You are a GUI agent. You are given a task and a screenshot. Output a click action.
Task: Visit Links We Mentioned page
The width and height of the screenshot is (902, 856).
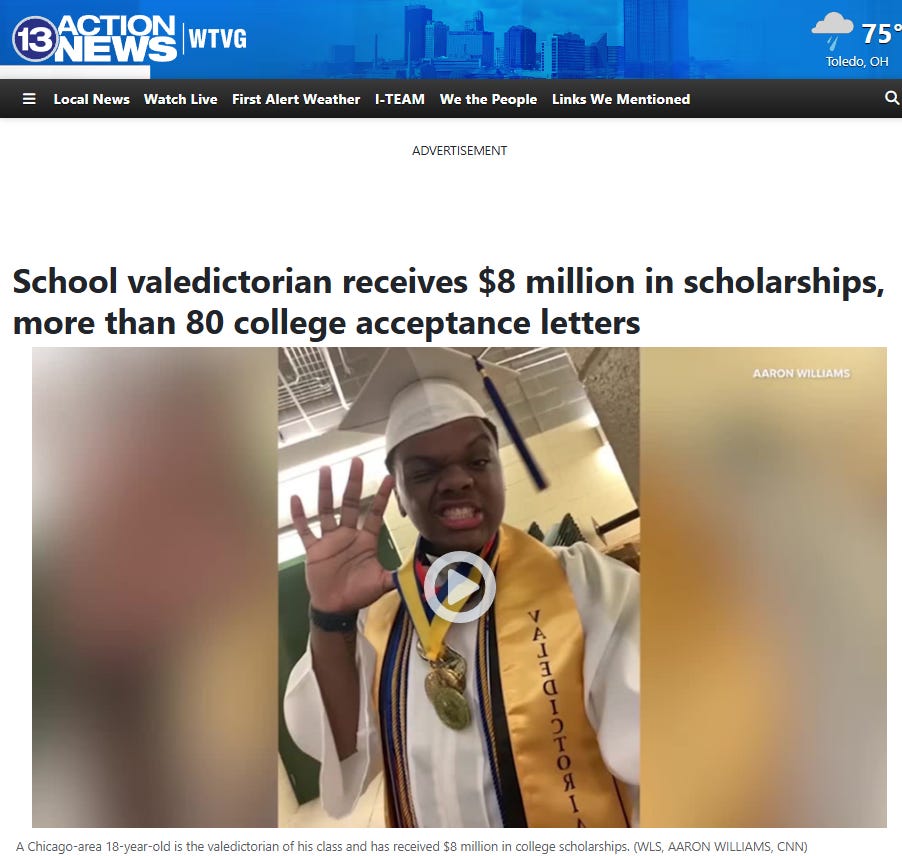click(621, 99)
